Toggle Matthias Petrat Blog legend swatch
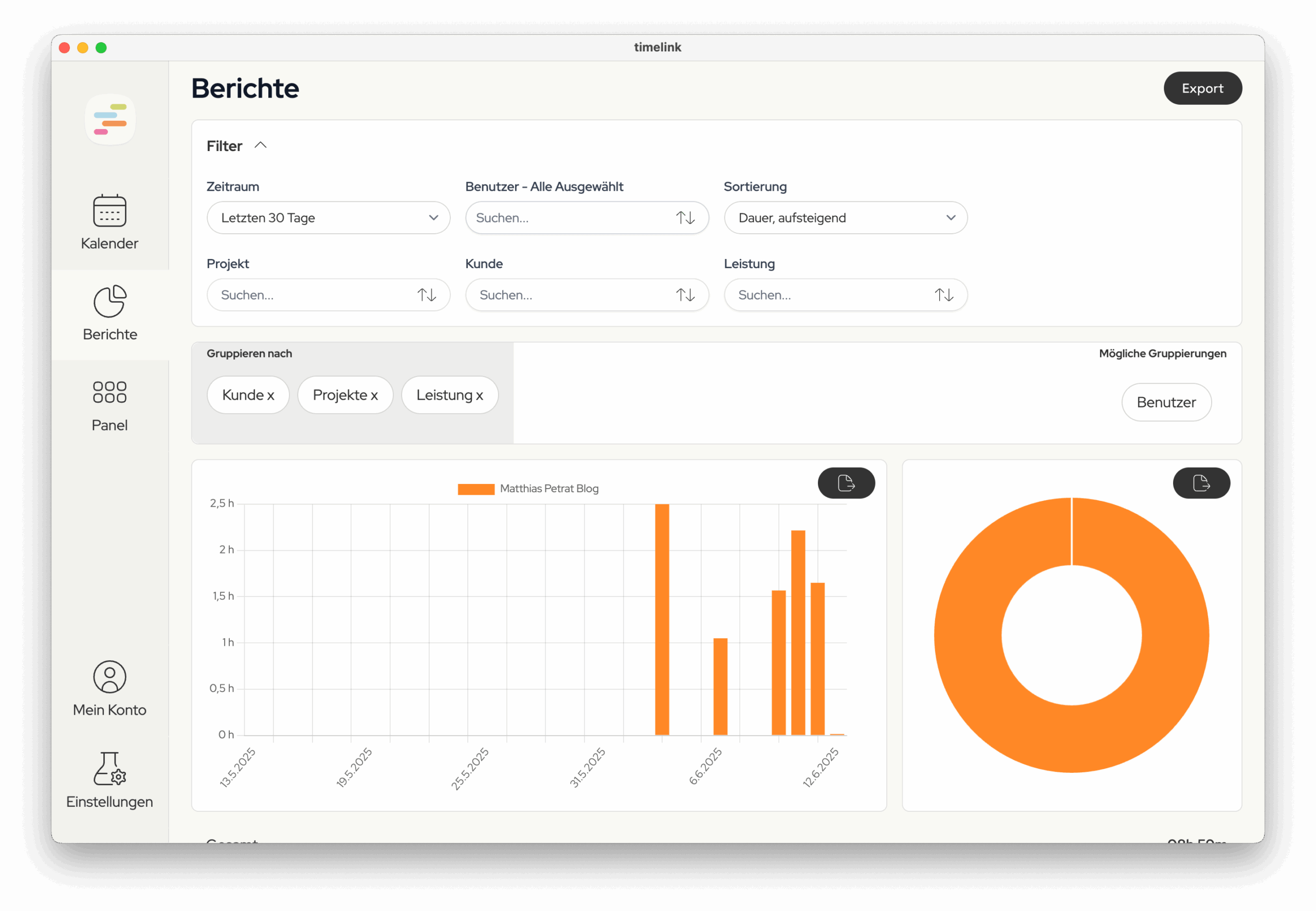Image resolution: width=1316 pixels, height=911 pixels. pos(476,489)
